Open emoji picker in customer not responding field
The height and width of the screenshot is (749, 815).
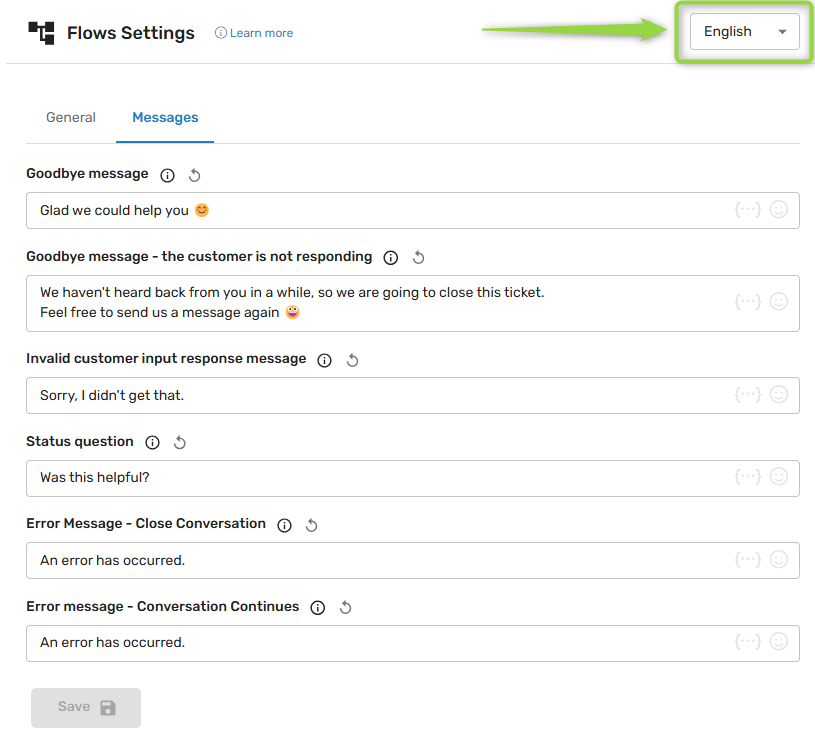tap(779, 301)
